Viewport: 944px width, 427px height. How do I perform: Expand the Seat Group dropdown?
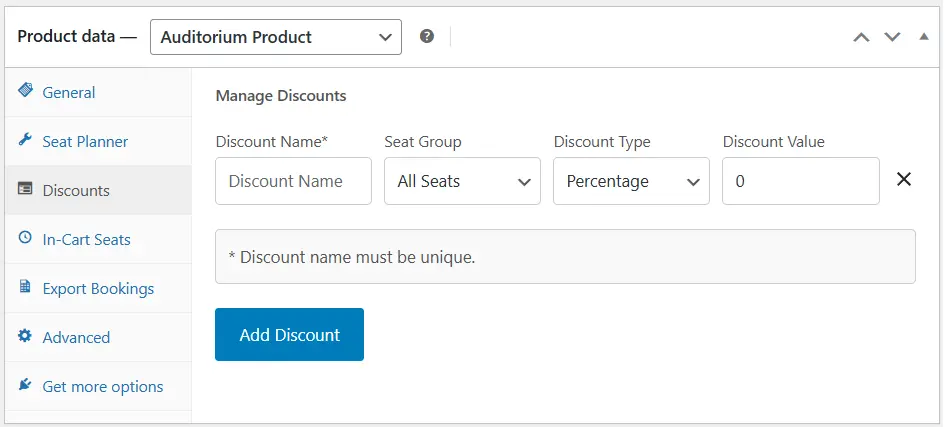[x=462, y=181]
